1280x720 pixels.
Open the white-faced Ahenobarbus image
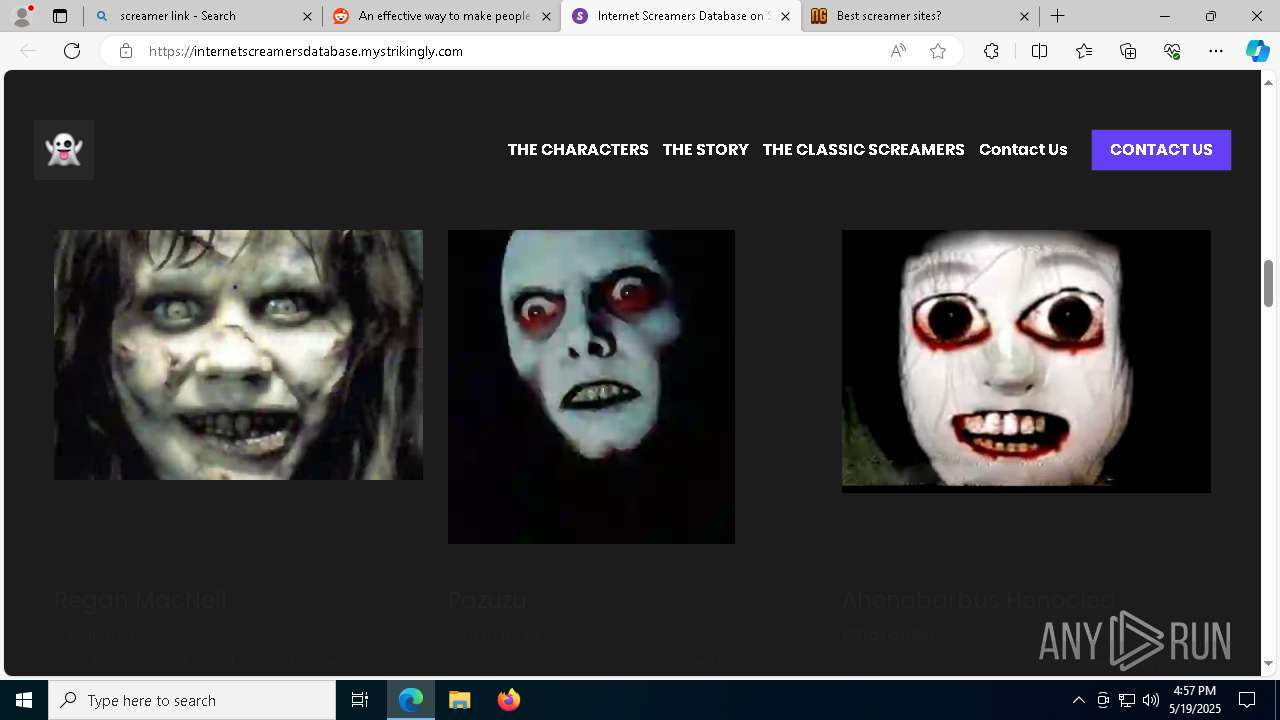tap(1026, 361)
